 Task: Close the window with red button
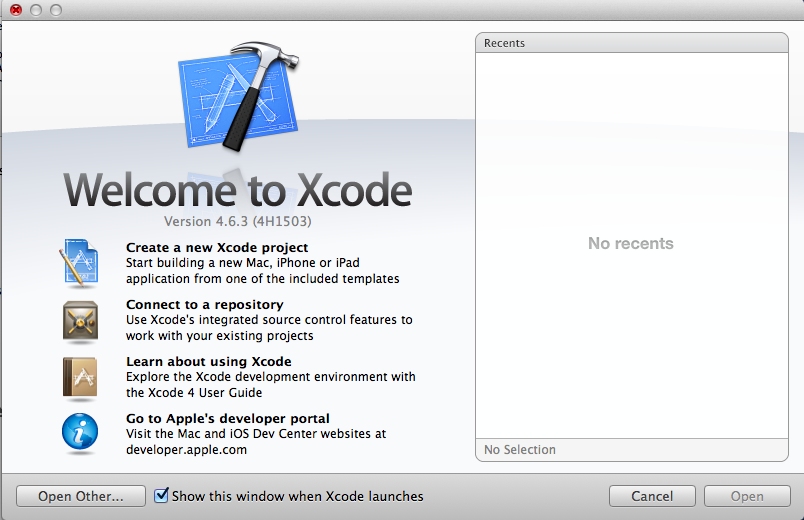[x=16, y=10]
